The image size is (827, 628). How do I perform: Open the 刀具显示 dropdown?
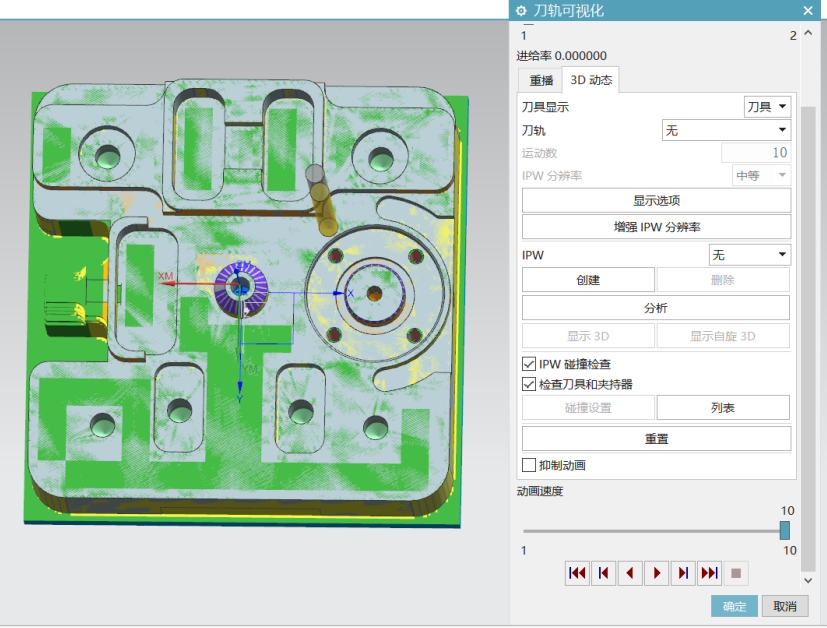767,107
